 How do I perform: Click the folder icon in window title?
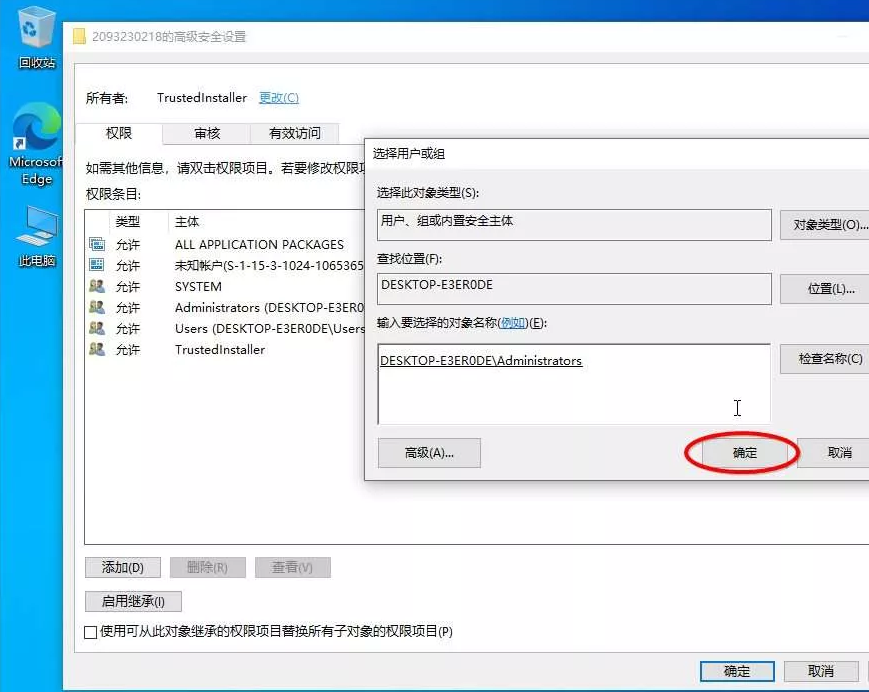tap(80, 37)
